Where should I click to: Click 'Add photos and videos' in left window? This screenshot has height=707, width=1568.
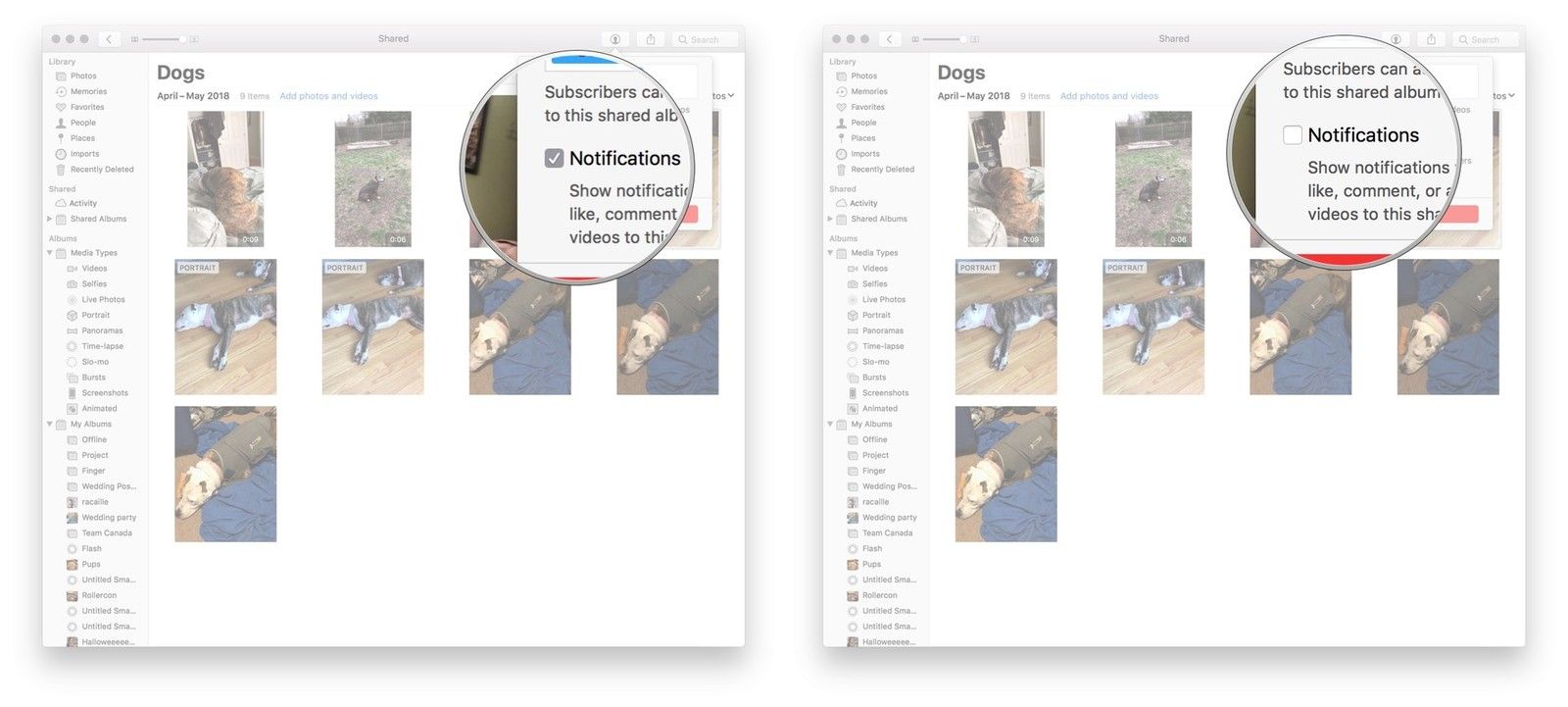[328, 96]
